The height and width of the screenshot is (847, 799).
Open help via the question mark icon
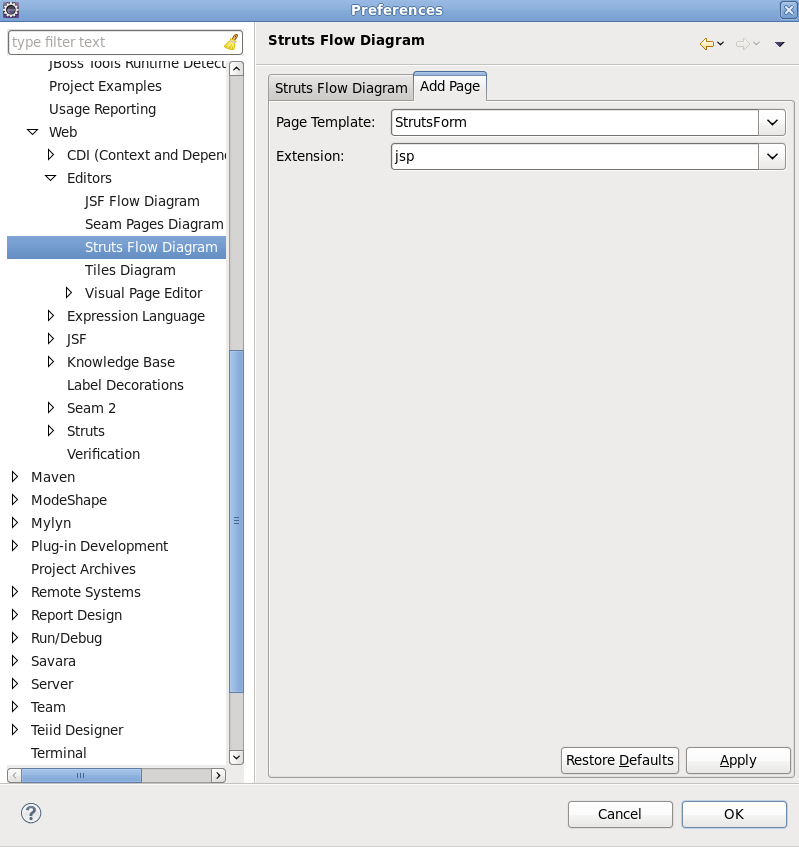30,814
